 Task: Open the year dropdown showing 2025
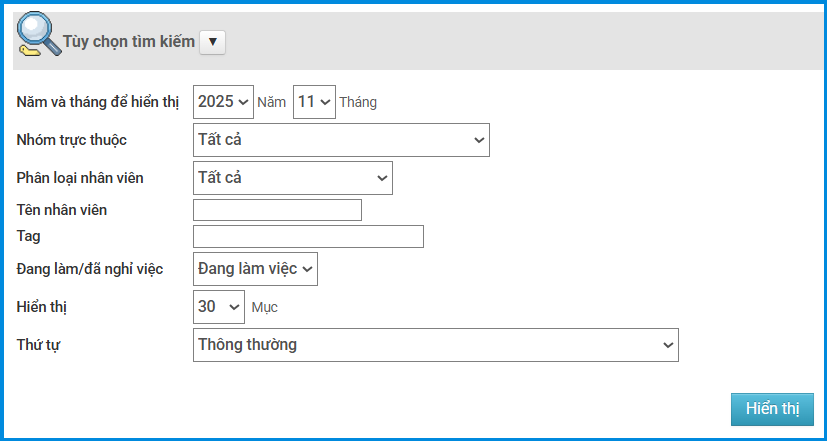click(x=223, y=102)
